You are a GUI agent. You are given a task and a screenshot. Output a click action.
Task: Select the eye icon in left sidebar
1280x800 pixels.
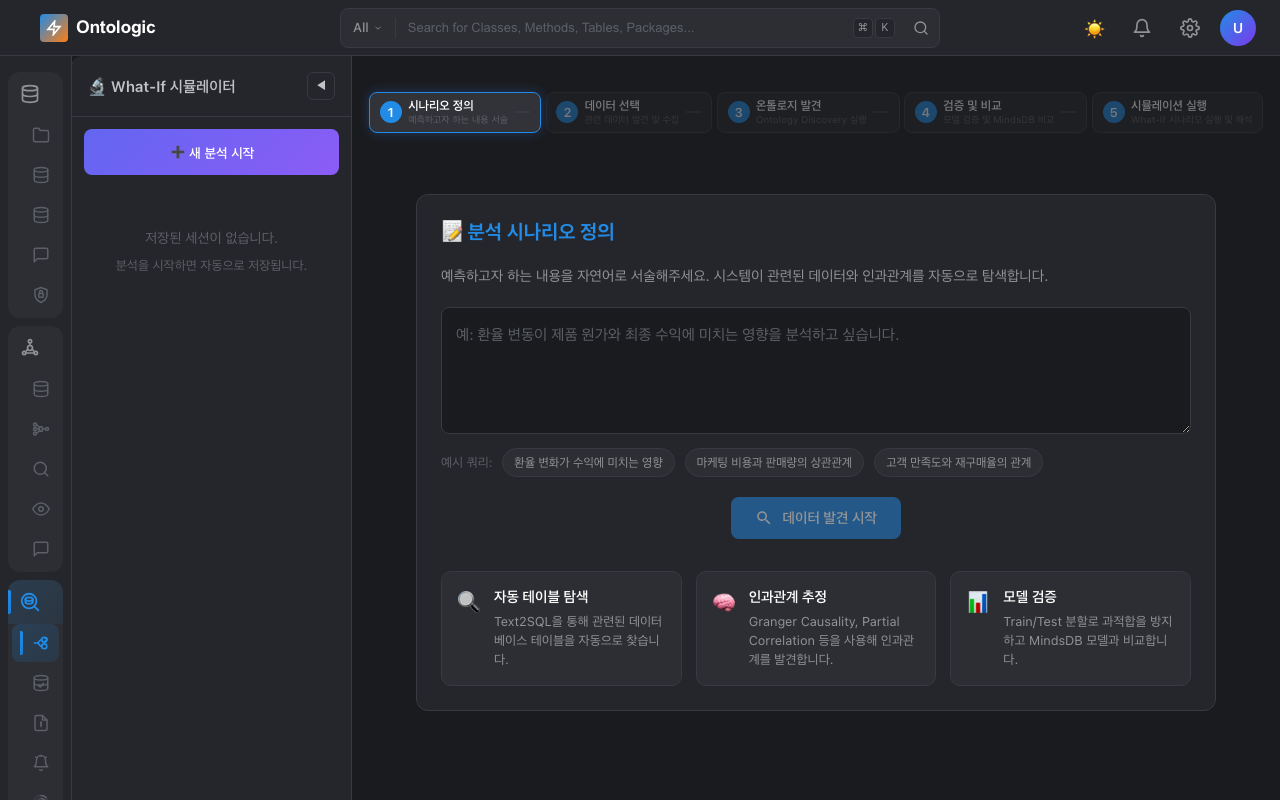coord(41,509)
